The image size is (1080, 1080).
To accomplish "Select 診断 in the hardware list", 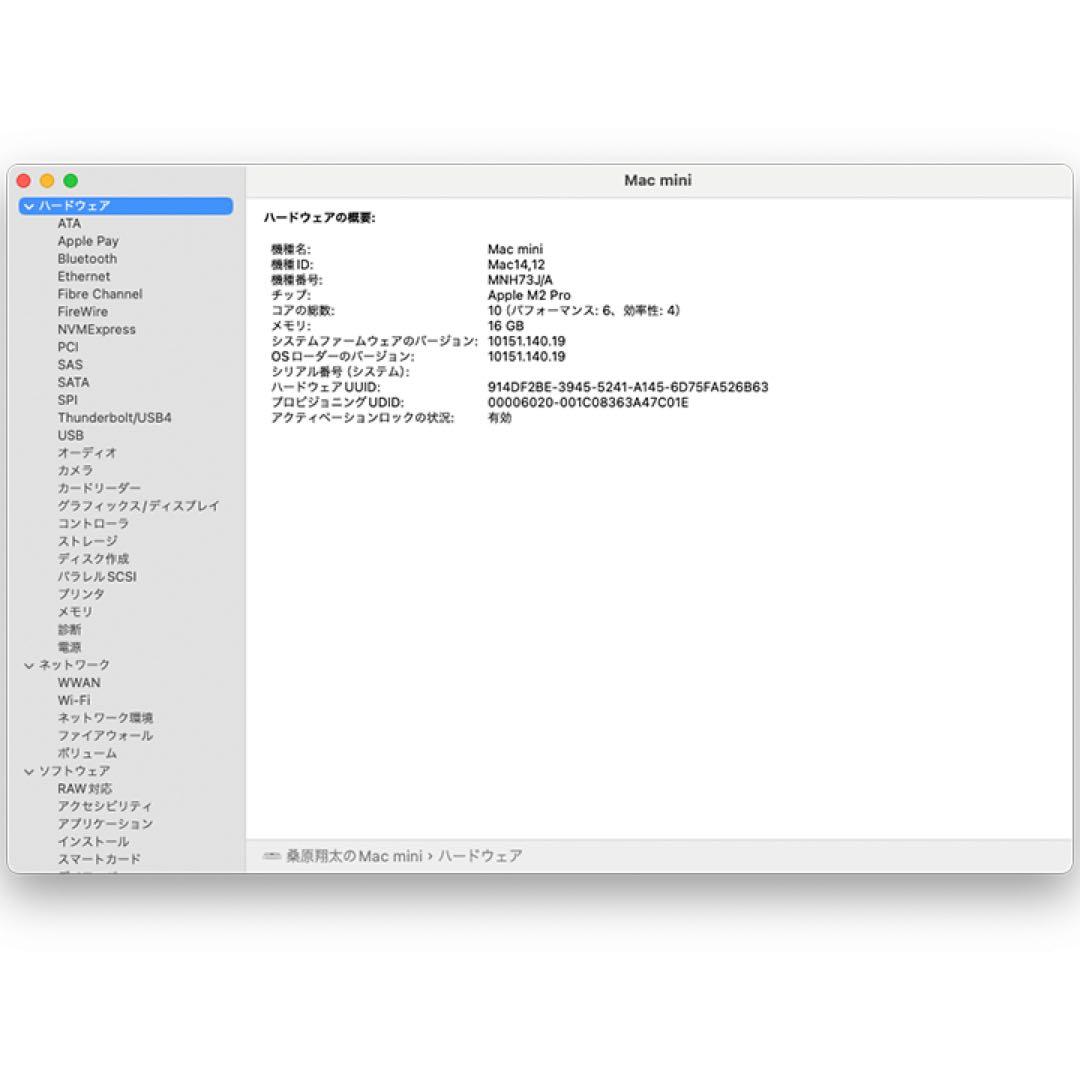I will pyautogui.click(x=69, y=629).
